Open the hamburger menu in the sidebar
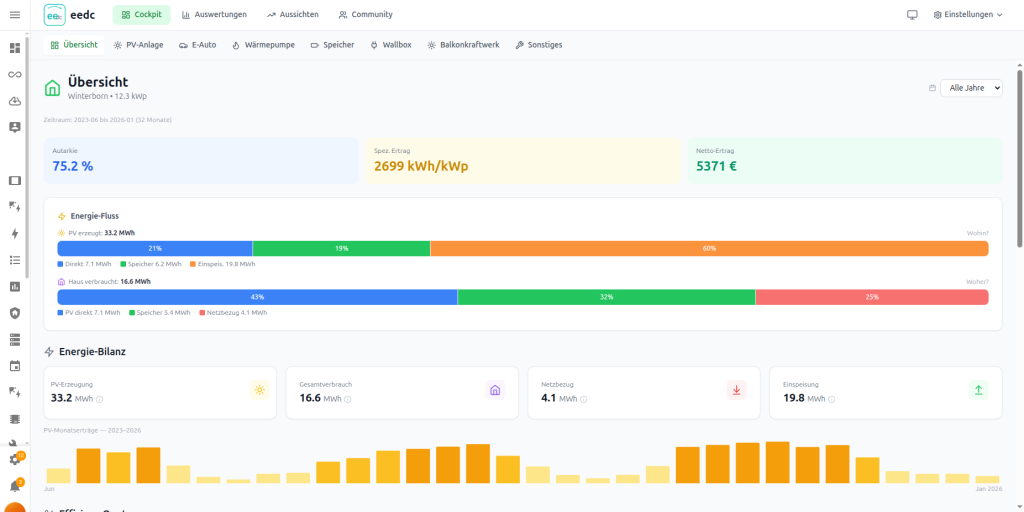1024x512 pixels. 14,15
